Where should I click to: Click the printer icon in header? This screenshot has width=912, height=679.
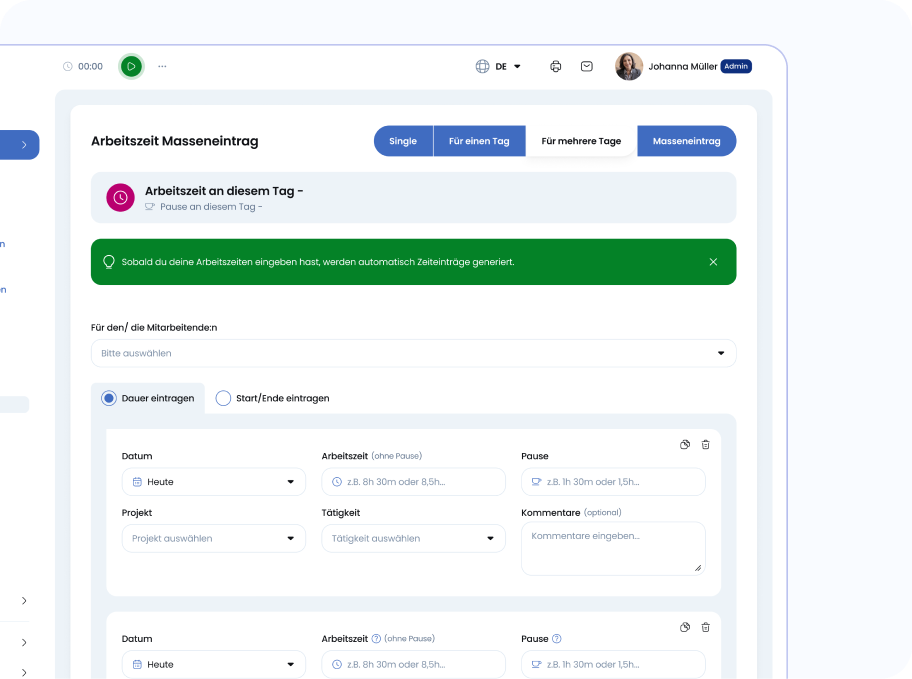pos(555,66)
